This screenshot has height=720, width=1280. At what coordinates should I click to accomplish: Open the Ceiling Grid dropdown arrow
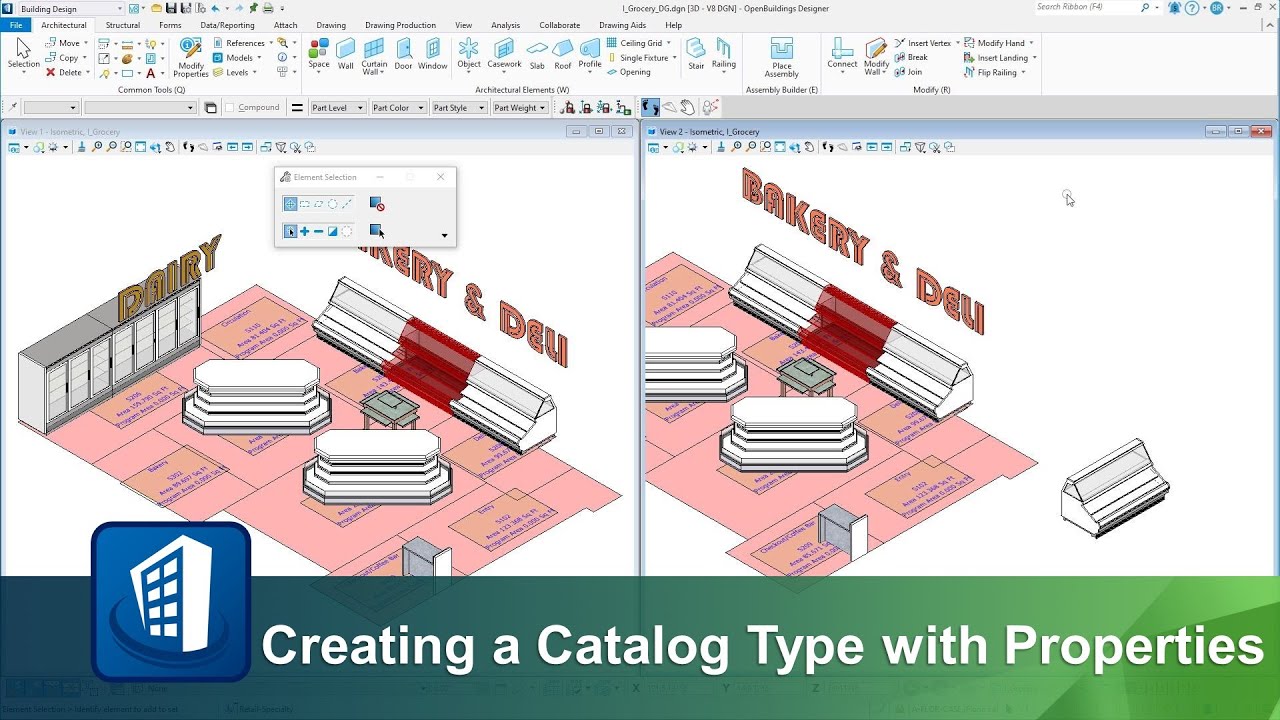668,43
